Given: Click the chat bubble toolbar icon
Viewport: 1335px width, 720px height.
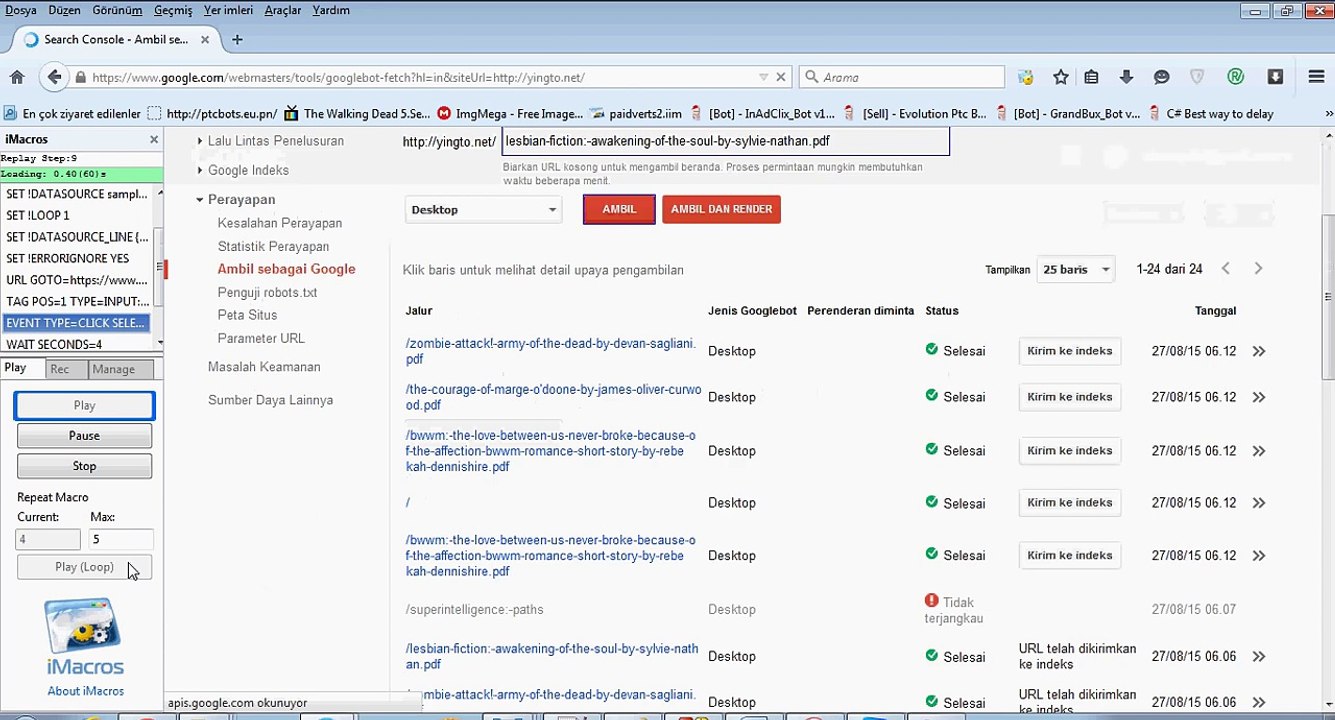Looking at the screenshot, I should click(1161, 77).
